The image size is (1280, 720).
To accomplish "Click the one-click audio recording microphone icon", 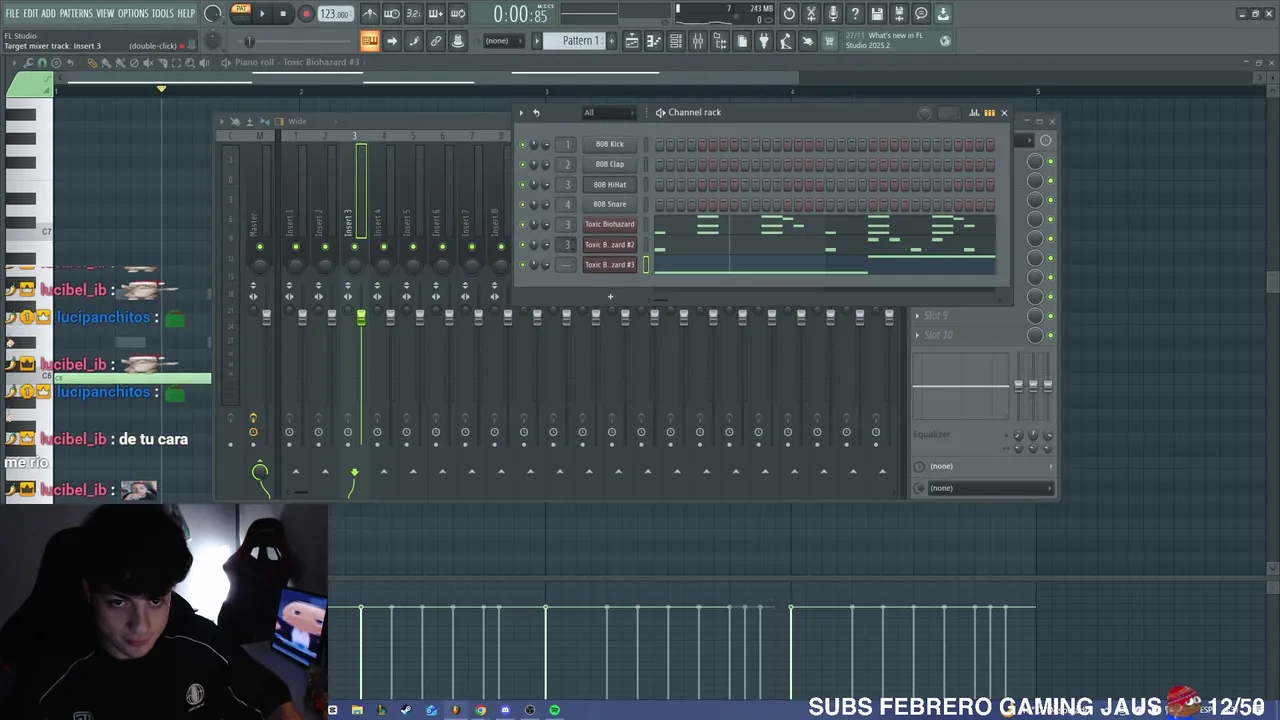I will [833, 14].
